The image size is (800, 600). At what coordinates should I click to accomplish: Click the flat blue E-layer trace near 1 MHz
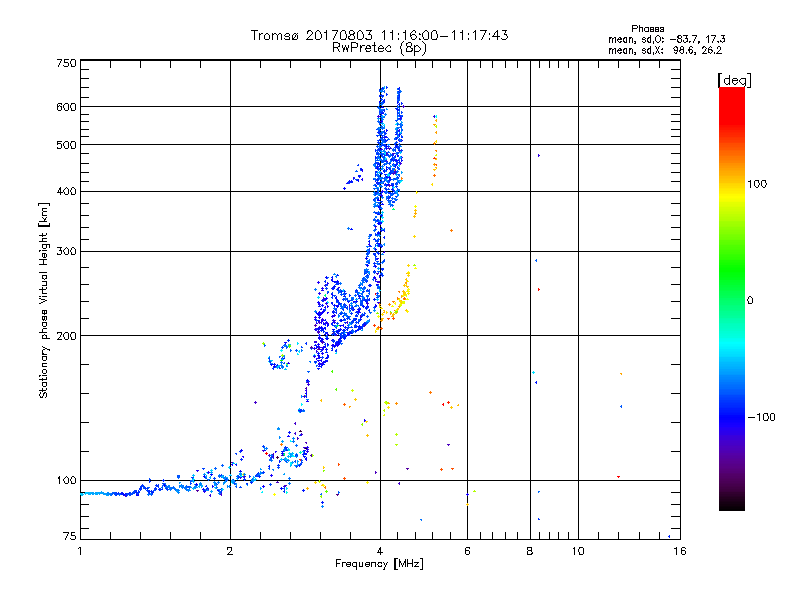(110, 493)
